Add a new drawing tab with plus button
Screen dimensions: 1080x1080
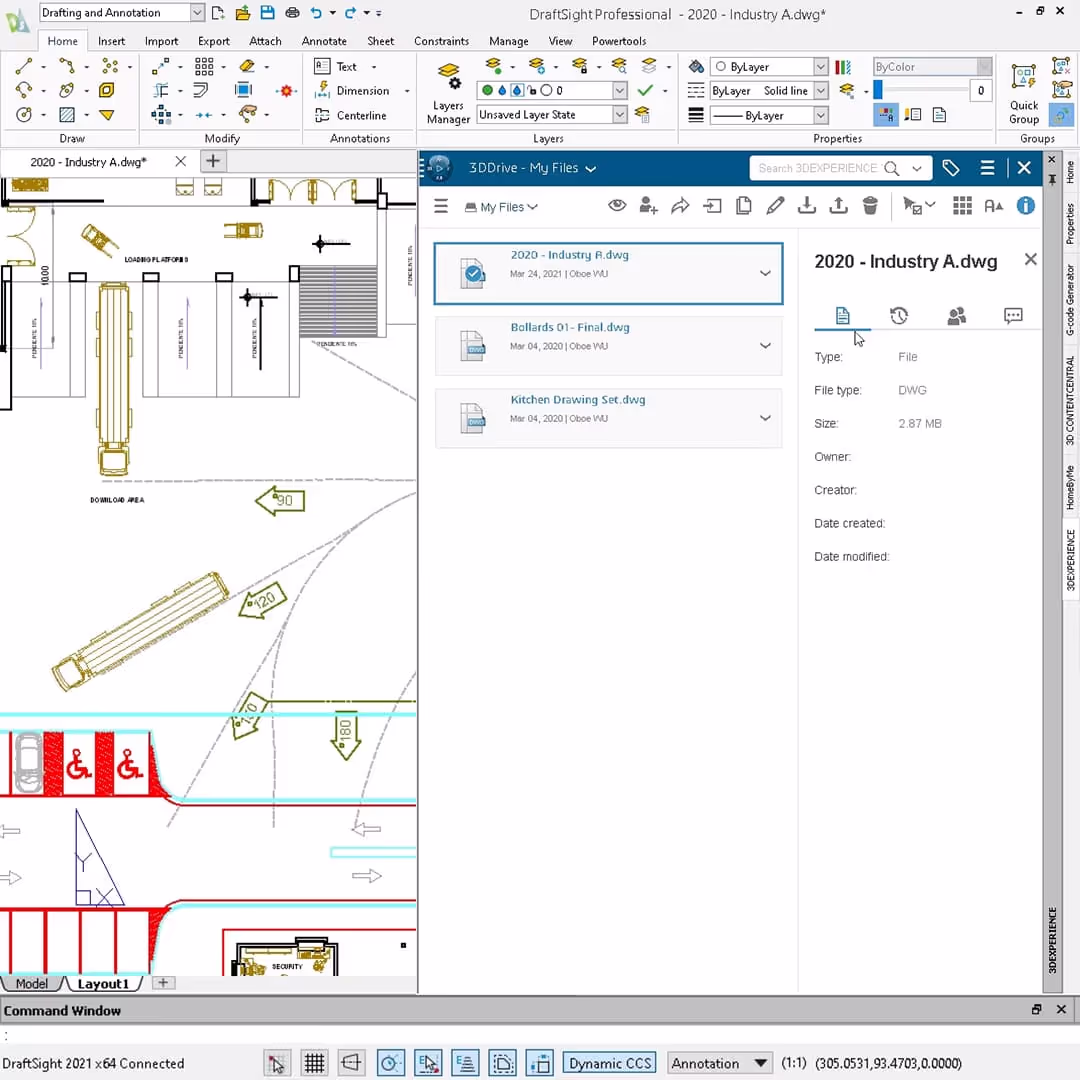[213, 161]
